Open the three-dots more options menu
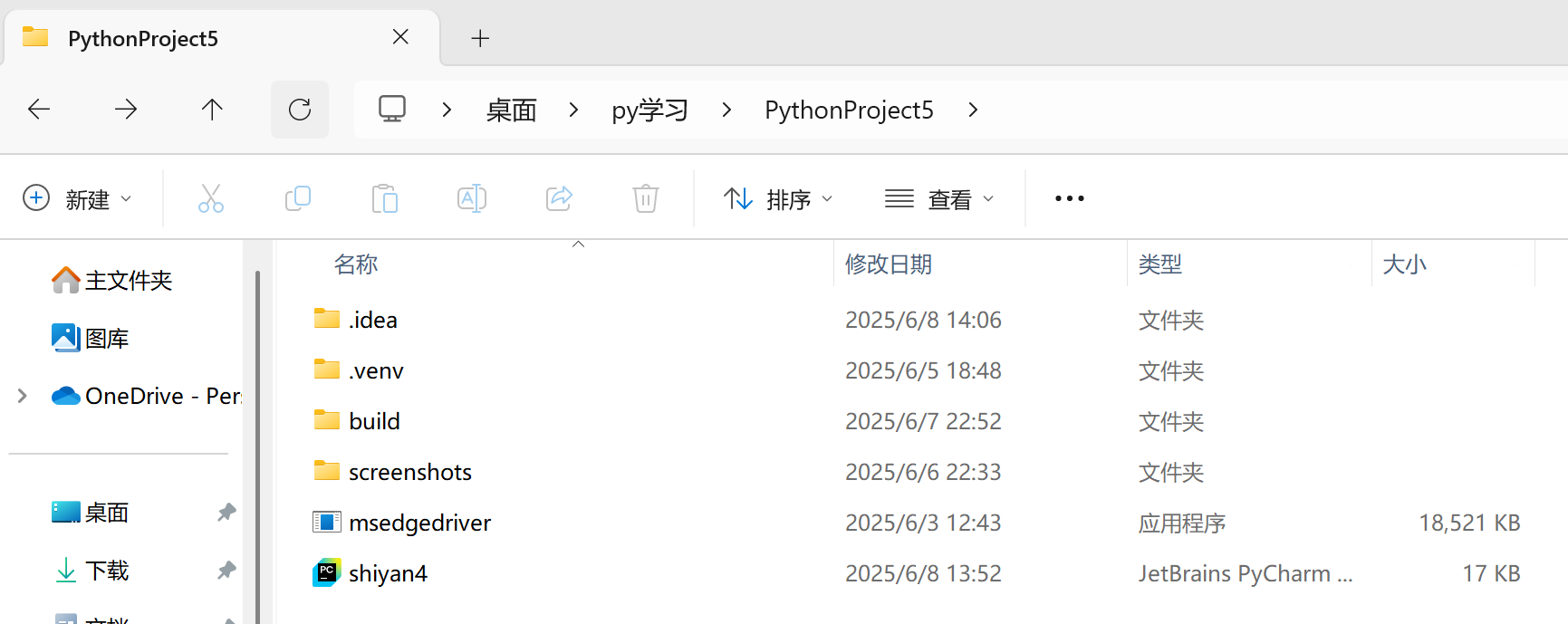This screenshot has height=624, width=1568. [1069, 198]
